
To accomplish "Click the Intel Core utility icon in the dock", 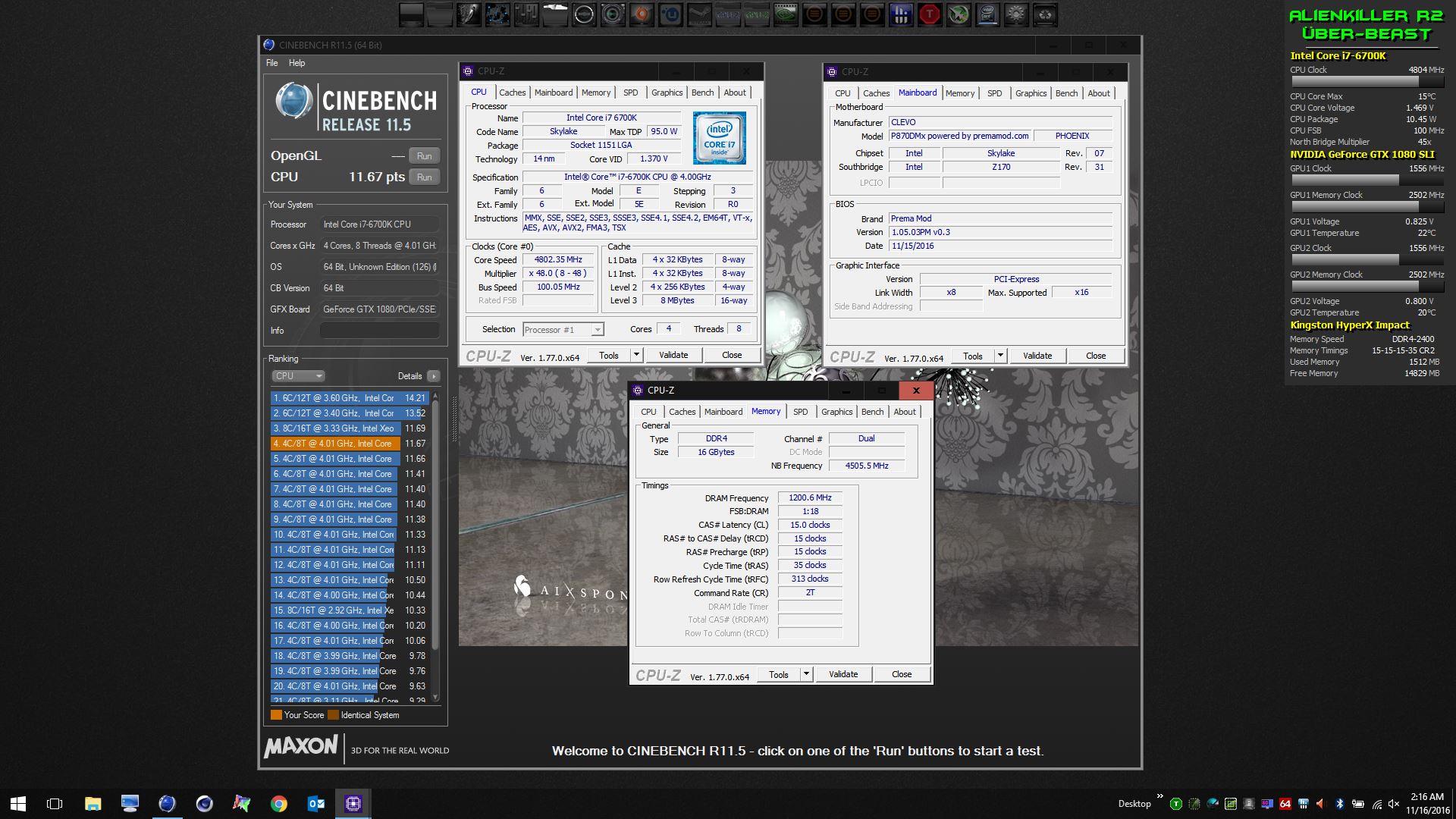I will [987, 14].
